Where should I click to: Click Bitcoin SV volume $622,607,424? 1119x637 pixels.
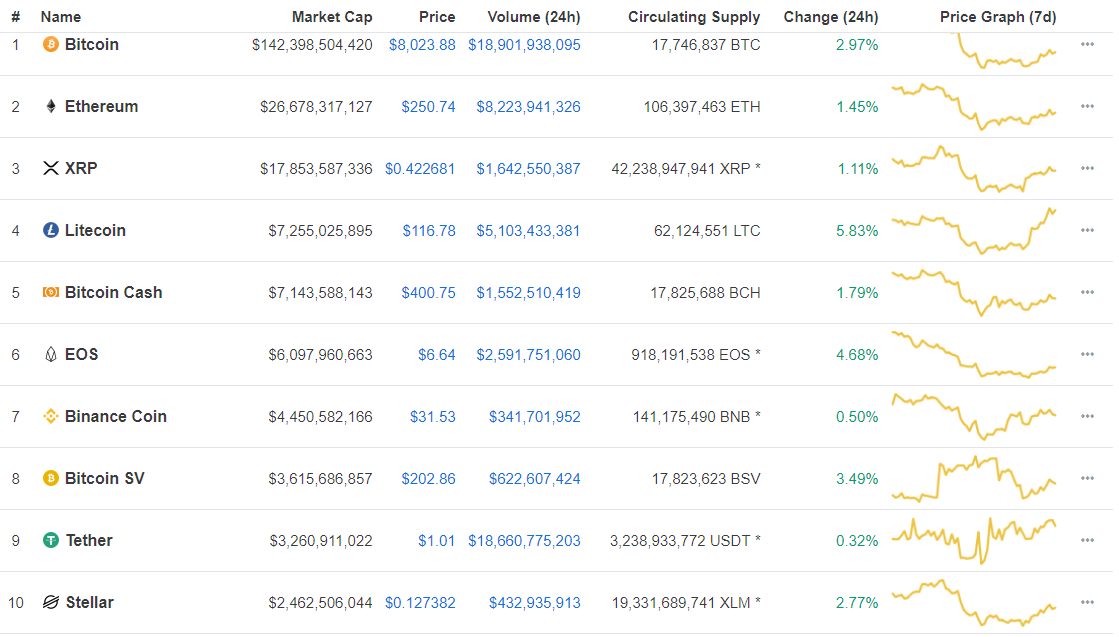click(535, 479)
